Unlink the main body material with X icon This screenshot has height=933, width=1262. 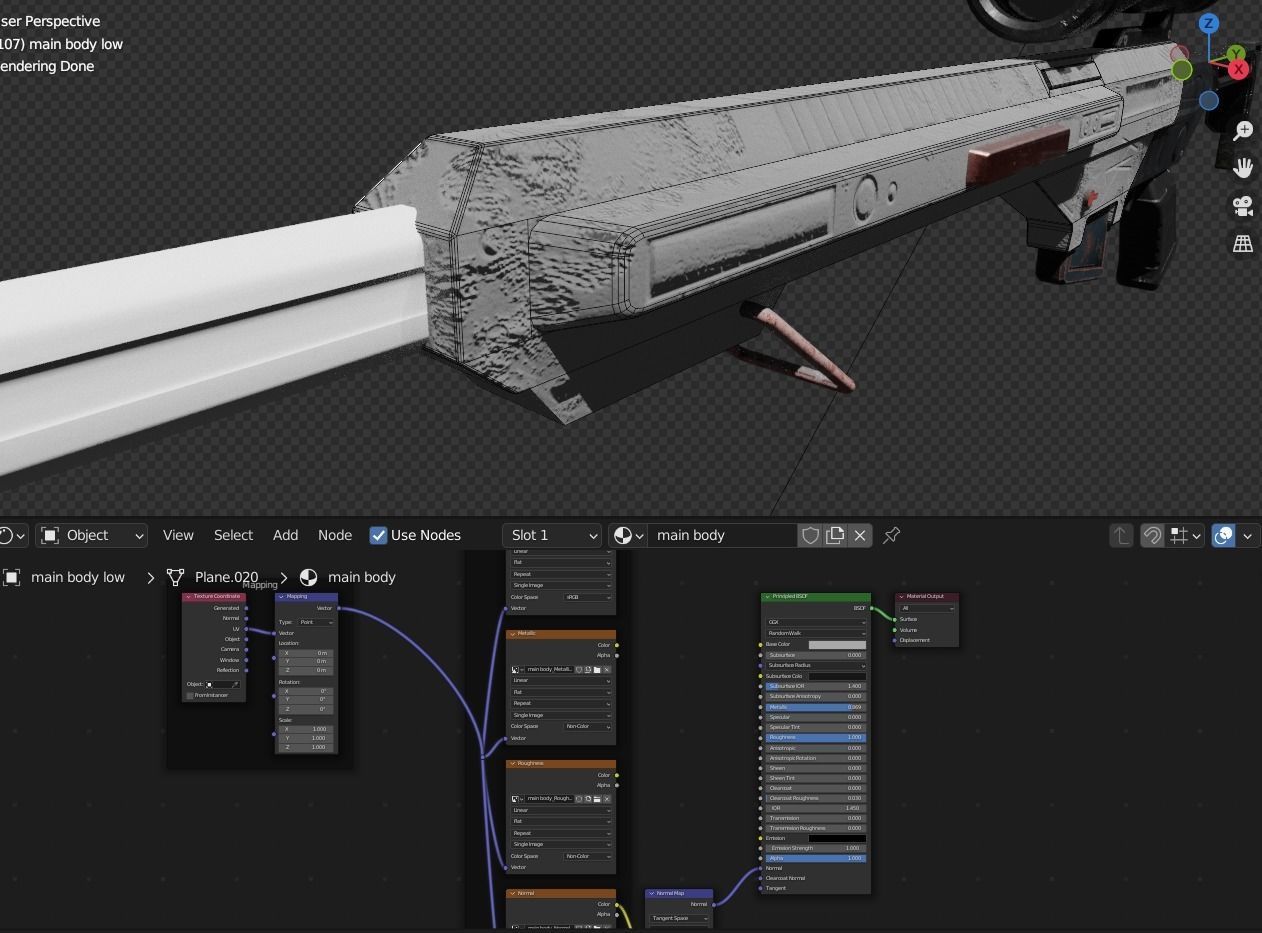[860, 535]
